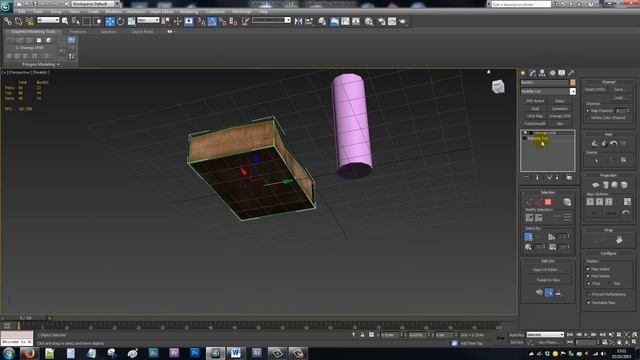Open the reference coordinate system dropdown
Image resolution: width=640 pixels, height=360 pixels.
click(148, 20)
